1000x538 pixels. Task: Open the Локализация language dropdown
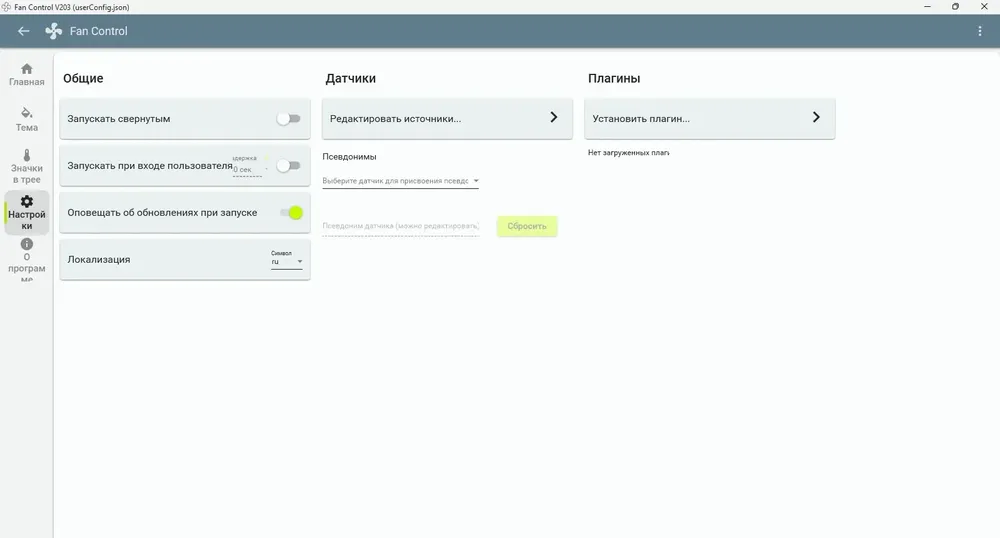point(286,260)
